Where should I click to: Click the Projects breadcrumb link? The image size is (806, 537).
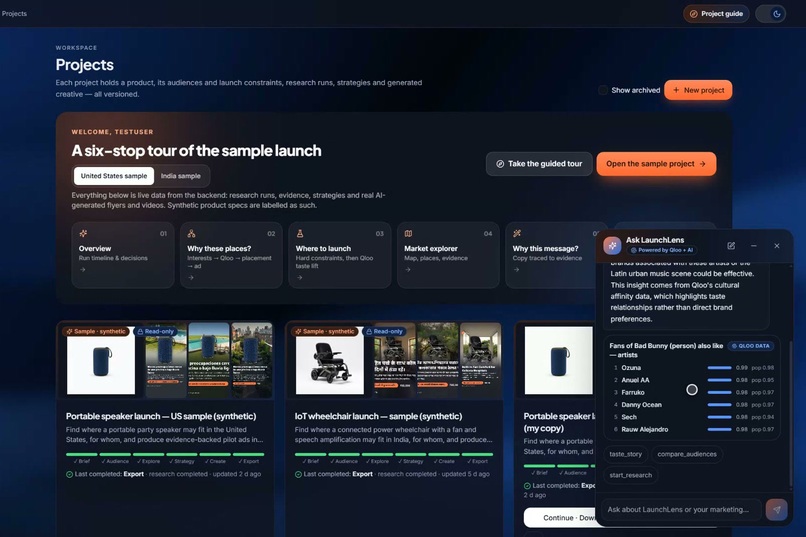(14, 14)
